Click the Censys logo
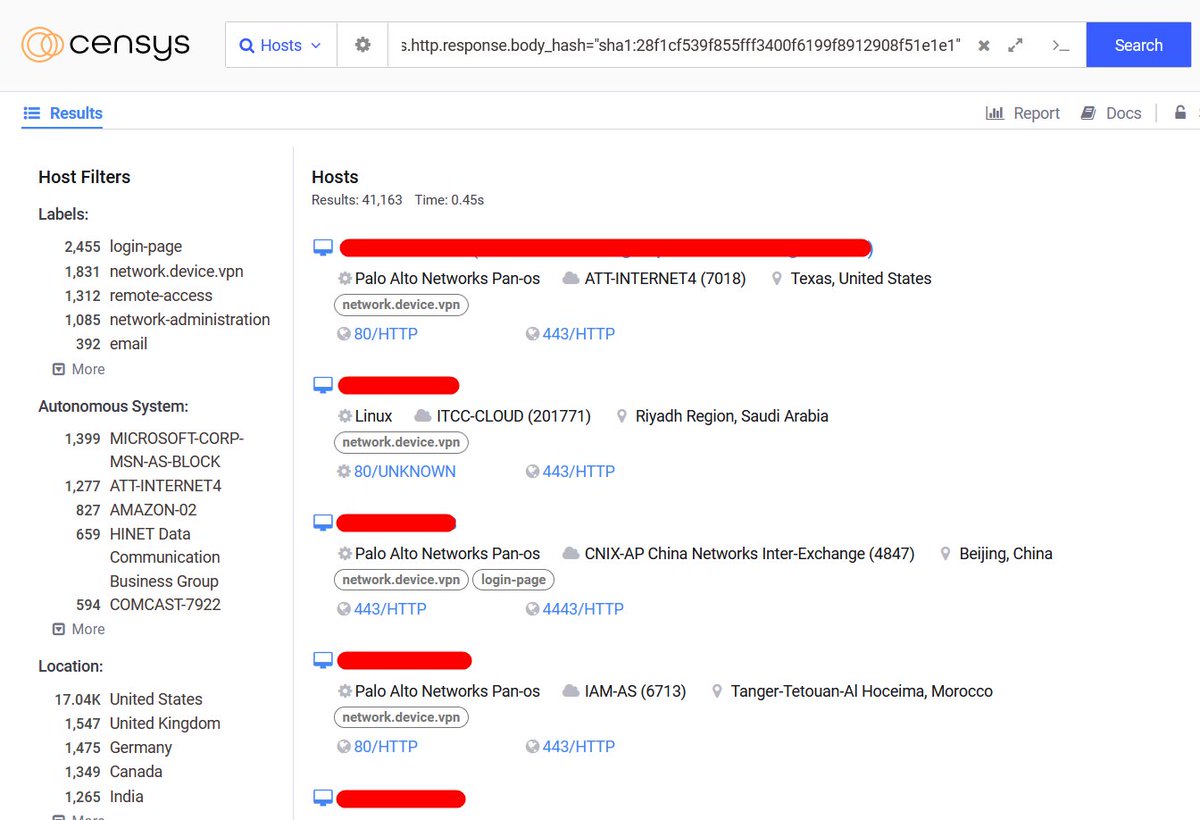 click(x=105, y=45)
